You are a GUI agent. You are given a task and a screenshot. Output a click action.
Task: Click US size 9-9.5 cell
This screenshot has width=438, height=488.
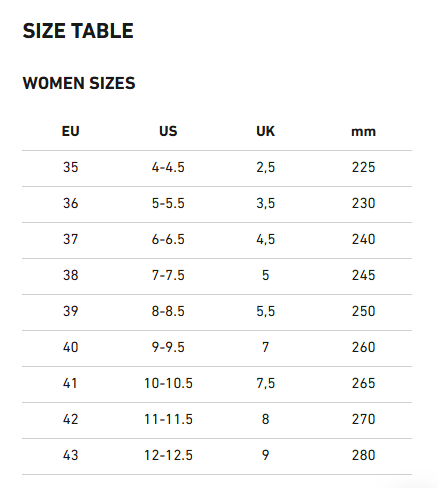point(168,347)
